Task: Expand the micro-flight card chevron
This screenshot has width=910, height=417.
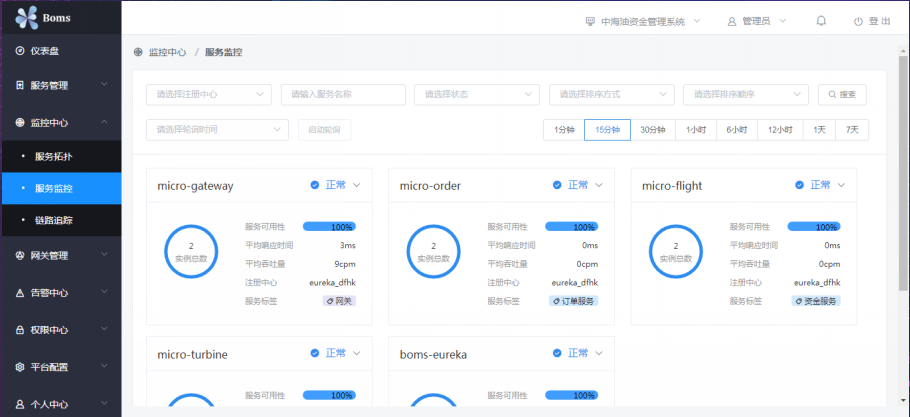Action: [x=842, y=185]
